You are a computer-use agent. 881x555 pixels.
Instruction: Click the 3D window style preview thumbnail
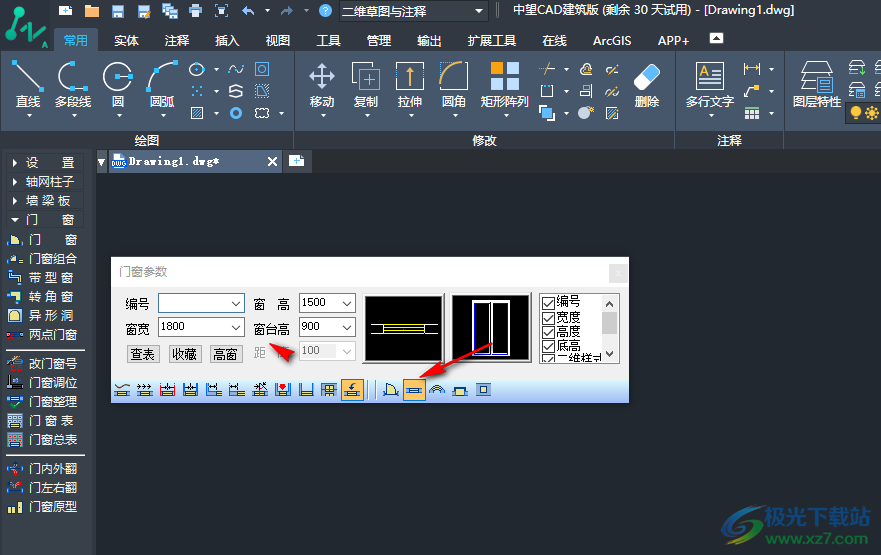coord(491,328)
